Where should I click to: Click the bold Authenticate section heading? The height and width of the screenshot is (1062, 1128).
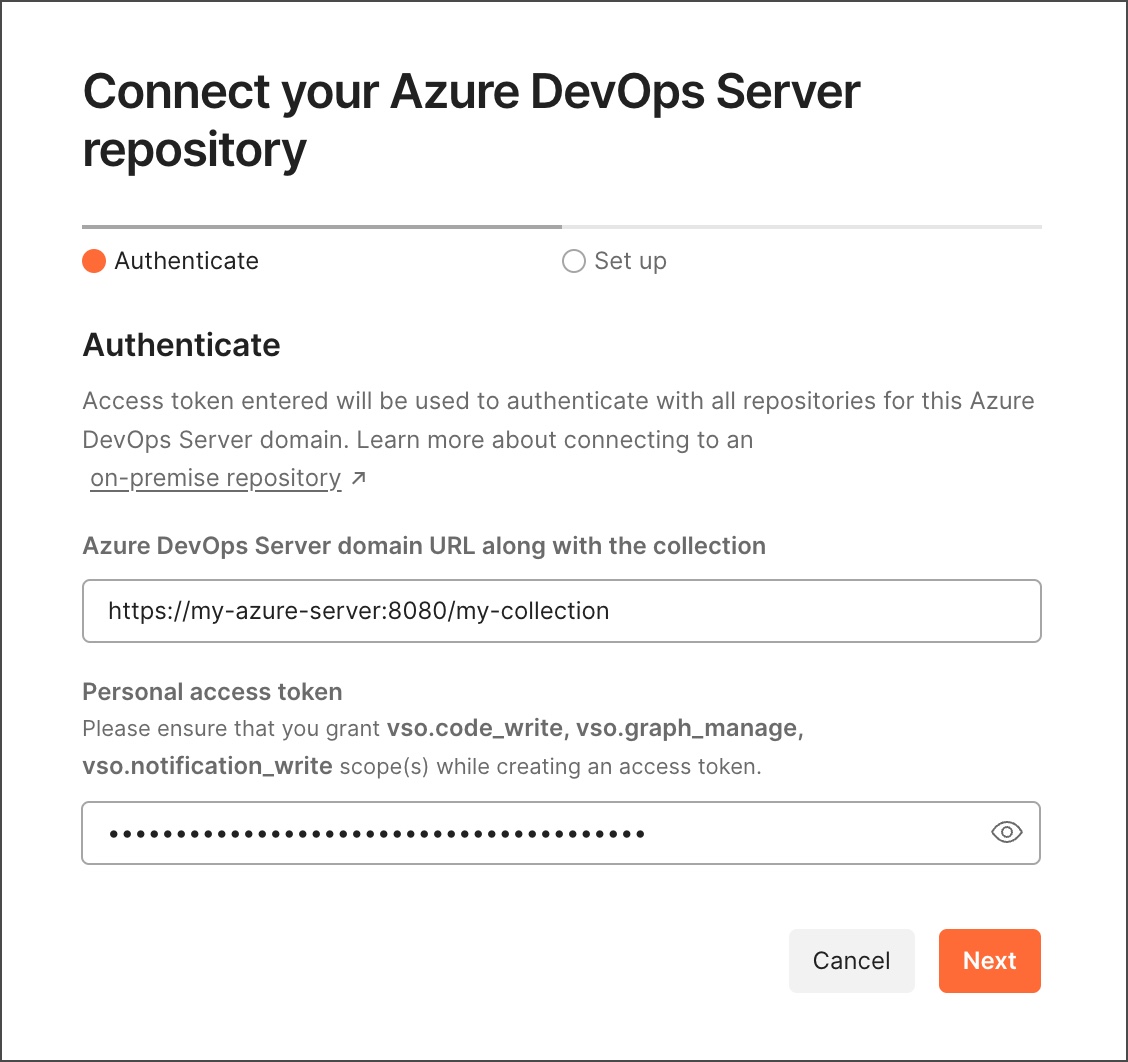coord(181,345)
